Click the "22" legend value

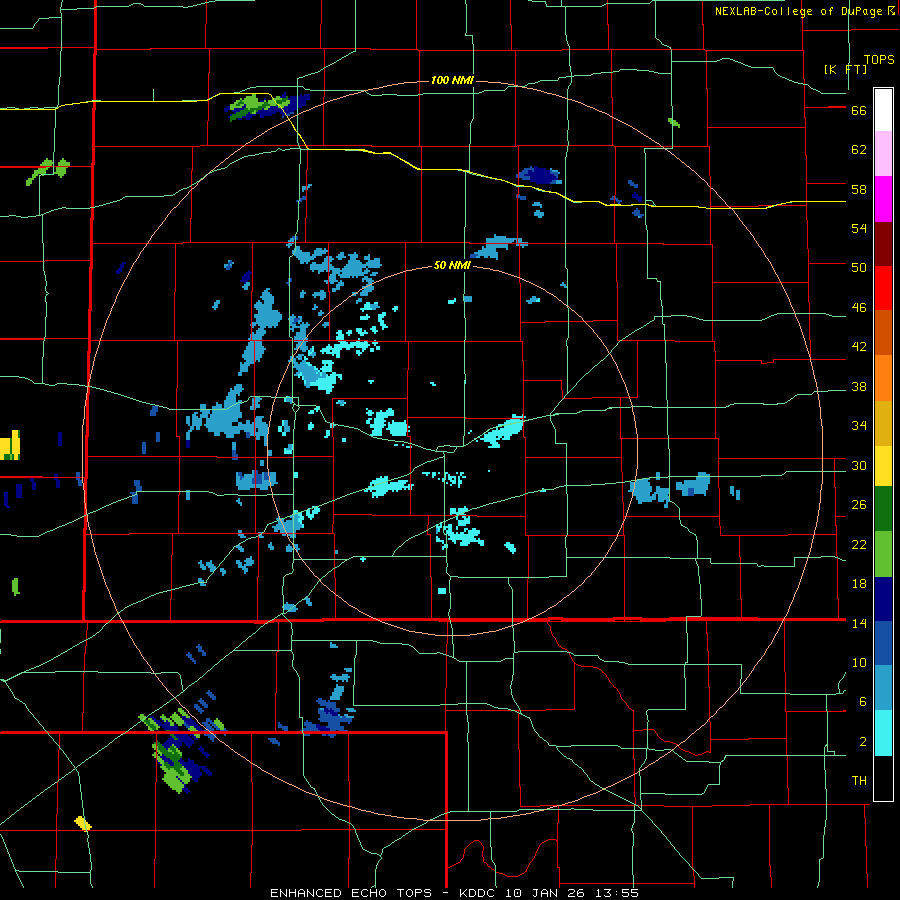coord(859,545)
